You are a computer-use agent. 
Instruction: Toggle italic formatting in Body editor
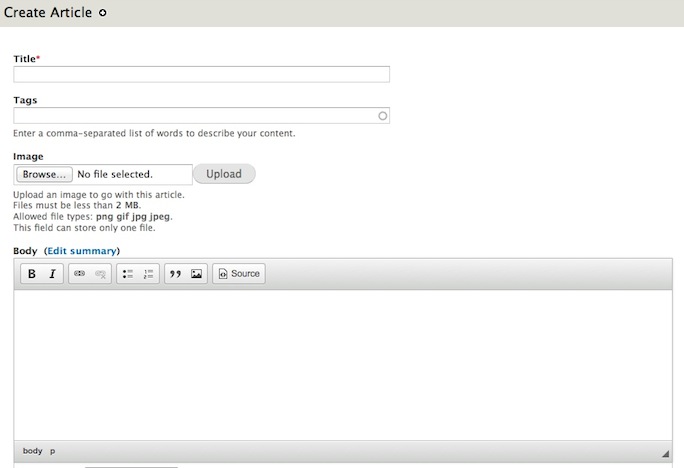pos(52,273)
